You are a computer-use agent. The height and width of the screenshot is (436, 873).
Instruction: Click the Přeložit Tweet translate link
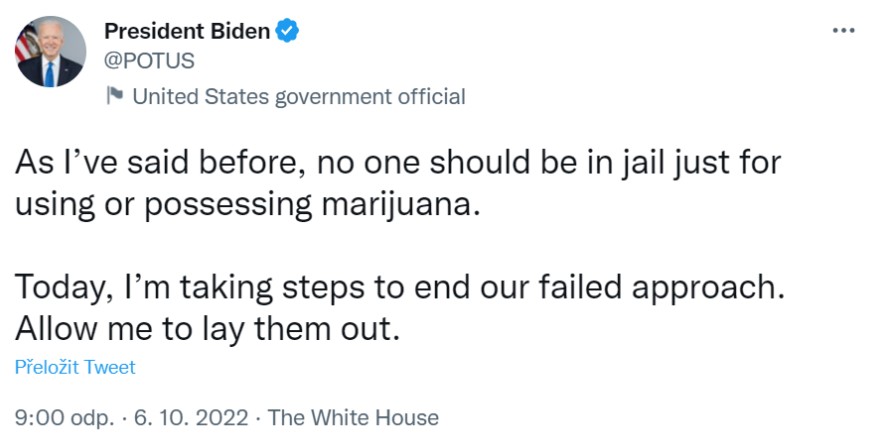(x=75, y=367)
